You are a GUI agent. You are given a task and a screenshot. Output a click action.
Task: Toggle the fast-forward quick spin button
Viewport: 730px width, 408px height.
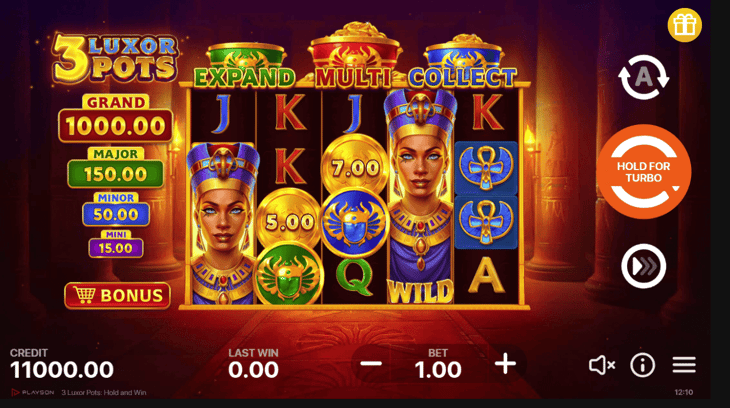coord(643,266)
